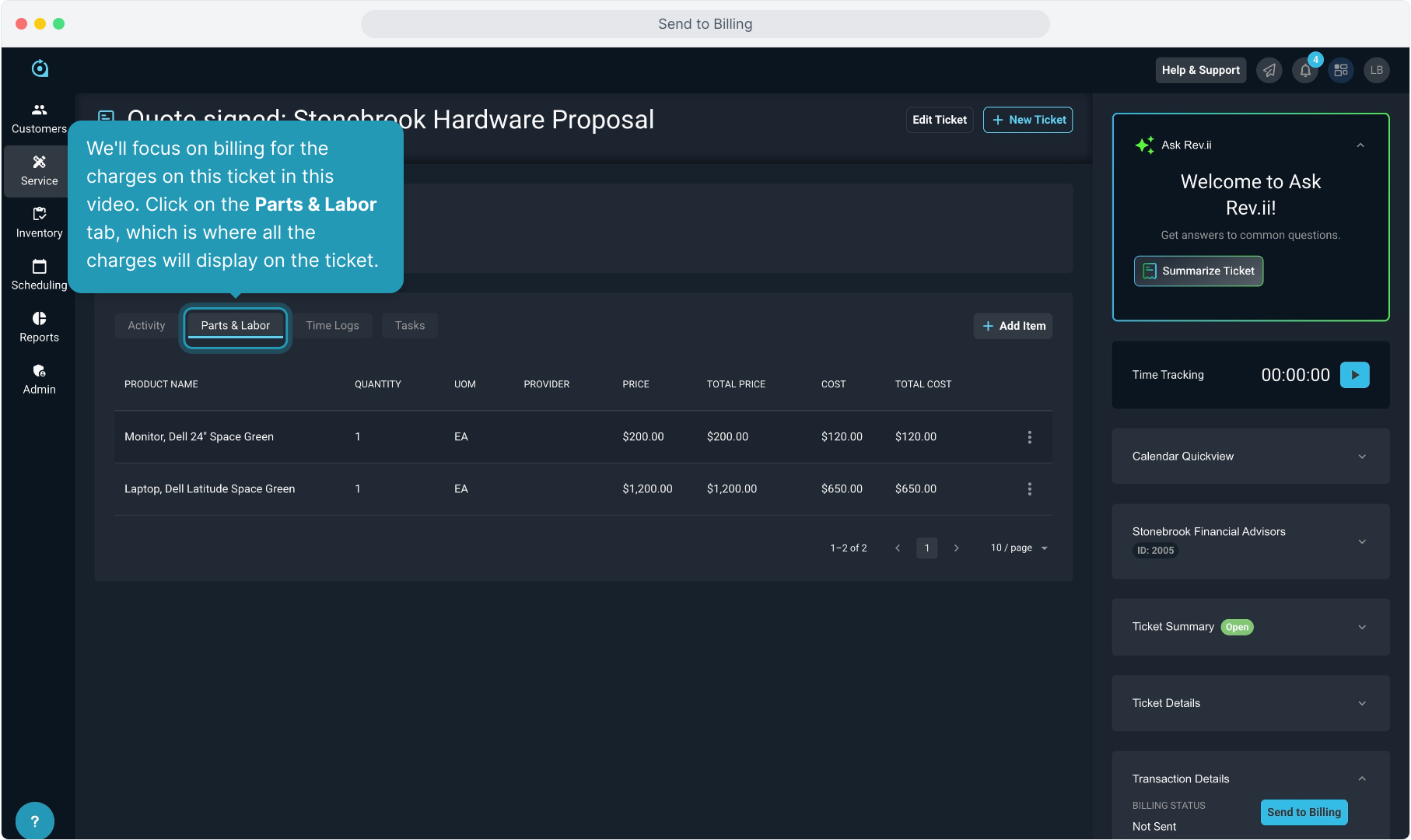
Task: Click the Send to Billing button
Action: point(1304,812)
